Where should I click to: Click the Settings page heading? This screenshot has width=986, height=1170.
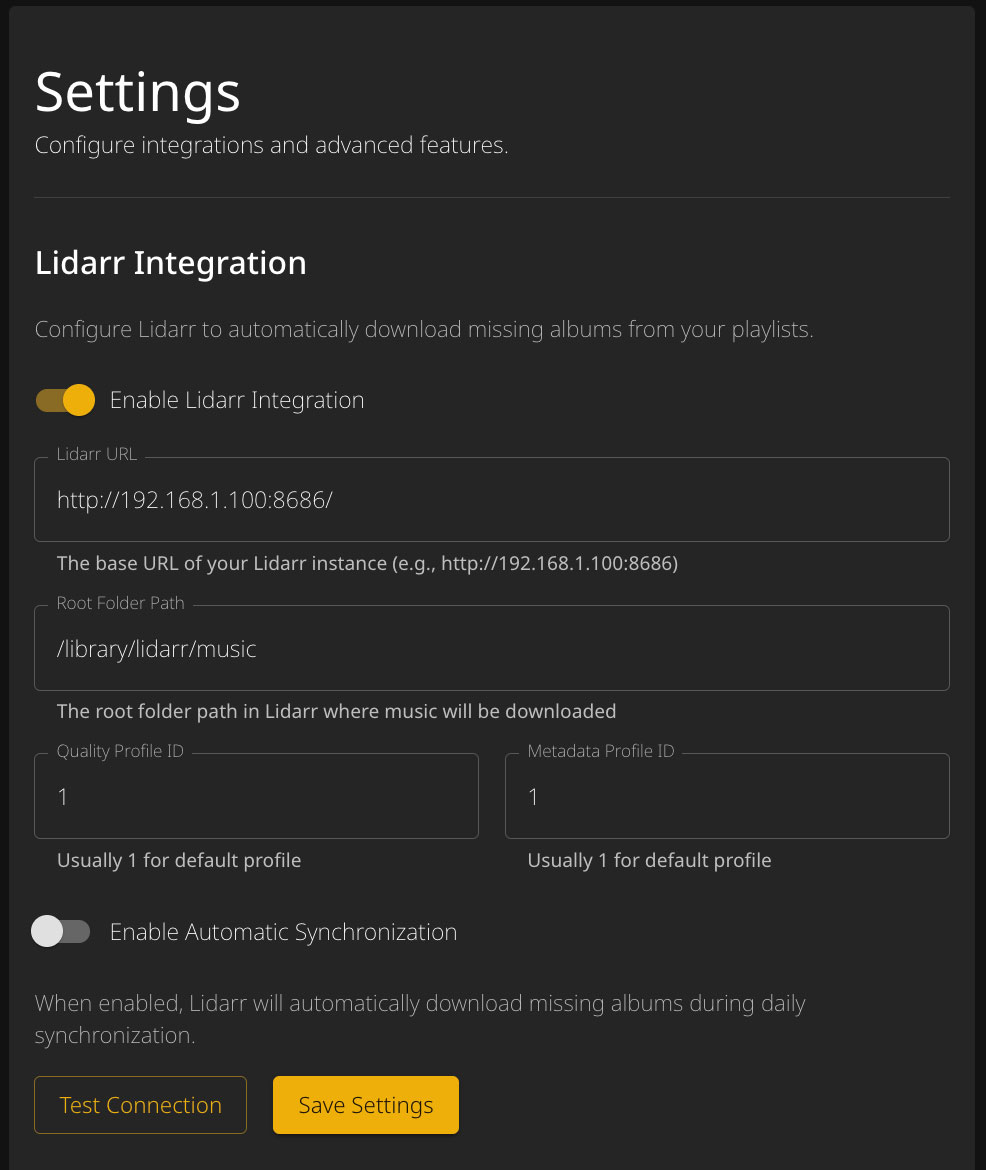[x=137, y=92]
